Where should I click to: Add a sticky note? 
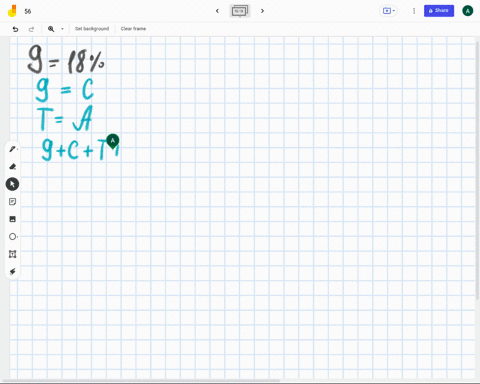pos(12,202)
